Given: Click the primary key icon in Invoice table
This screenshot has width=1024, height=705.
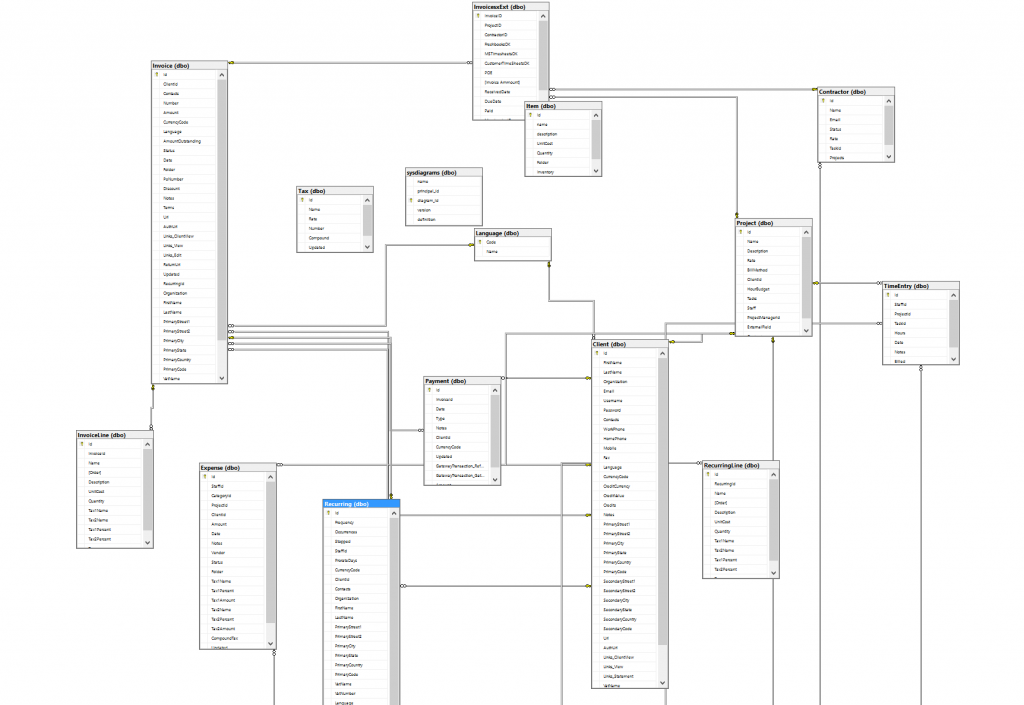Looking at the screenshot, I should (x=155, y=75).
